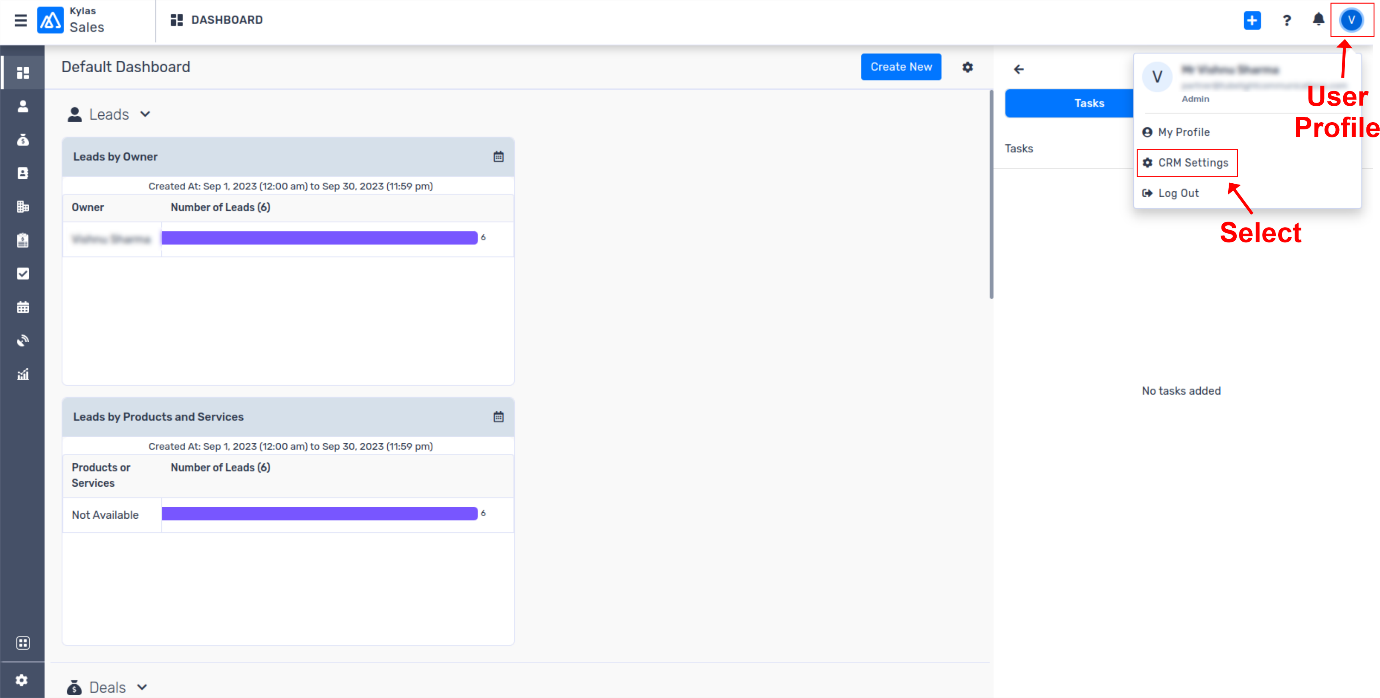
Task: Open the calendar icon in left sidebar
Action: click(x=23, y=307)
